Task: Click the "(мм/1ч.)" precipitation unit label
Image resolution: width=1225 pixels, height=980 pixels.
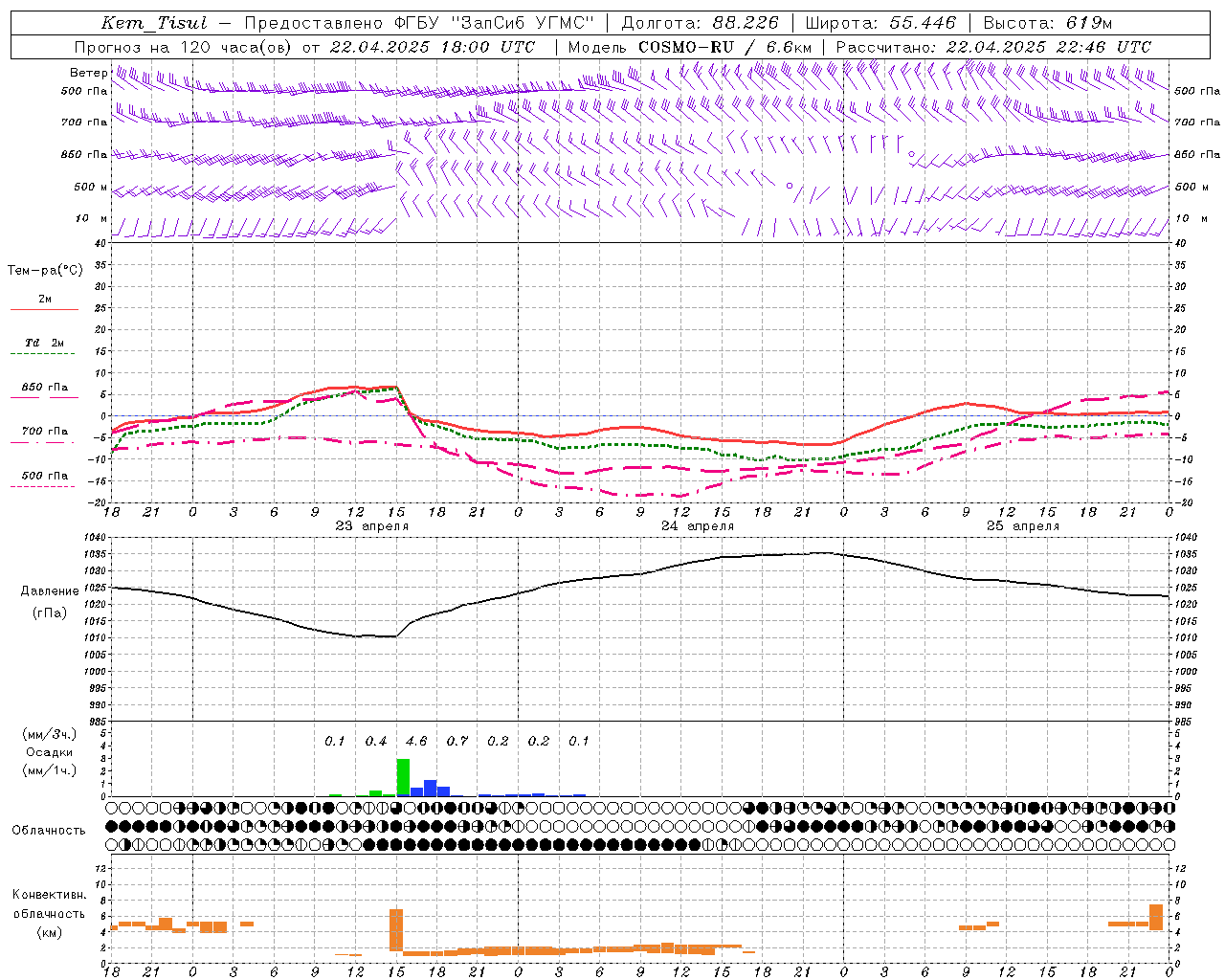Action: pos(49,770)
